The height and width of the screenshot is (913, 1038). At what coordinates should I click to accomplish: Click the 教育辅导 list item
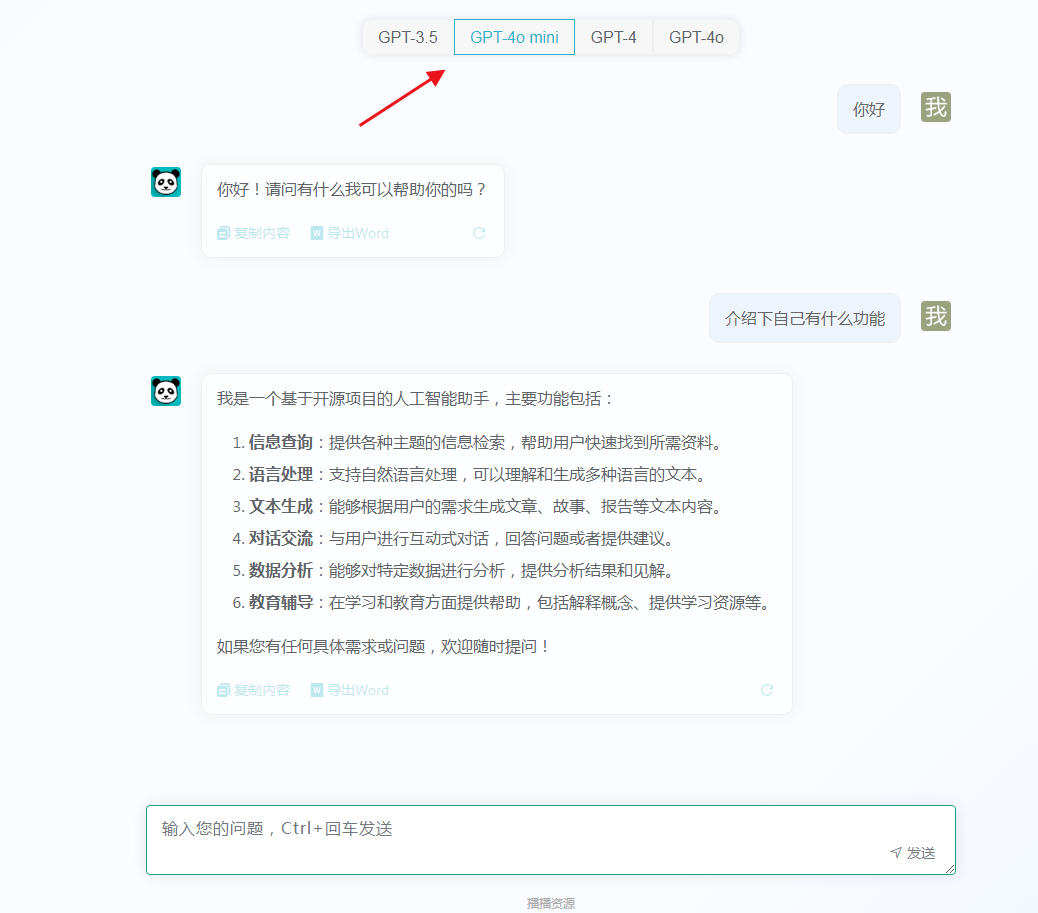pyautogui.click(x=501, y=602)
